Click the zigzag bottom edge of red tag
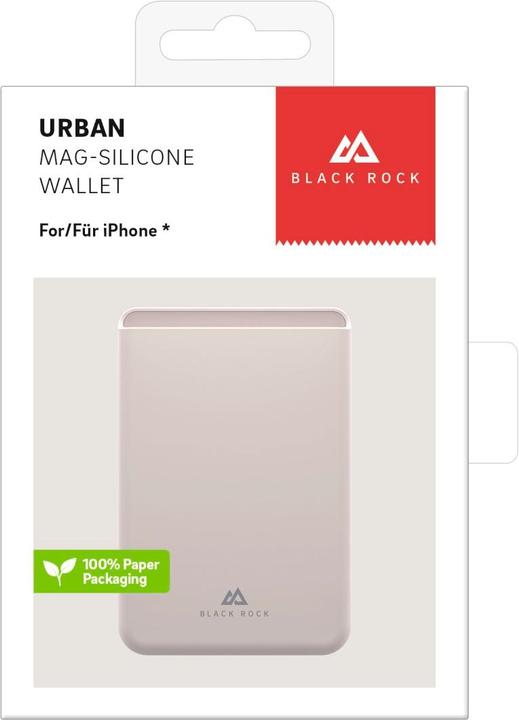This screenshot has width=519, height=720. [355, 241]
